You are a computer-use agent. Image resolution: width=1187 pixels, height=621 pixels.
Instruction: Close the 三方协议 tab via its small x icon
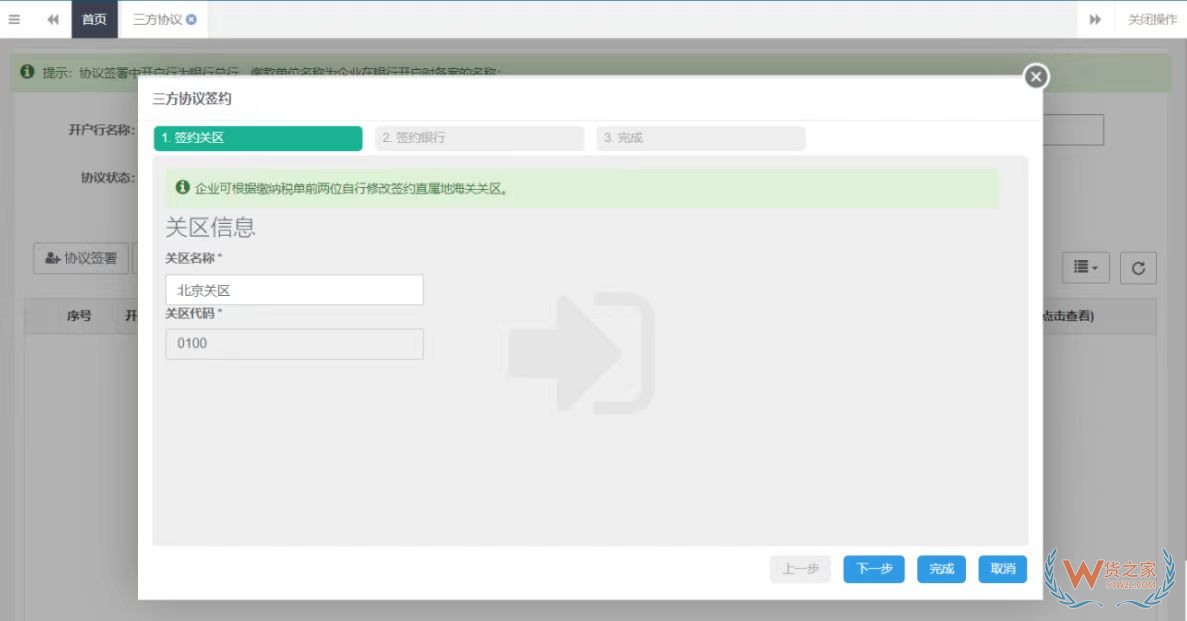192,19
